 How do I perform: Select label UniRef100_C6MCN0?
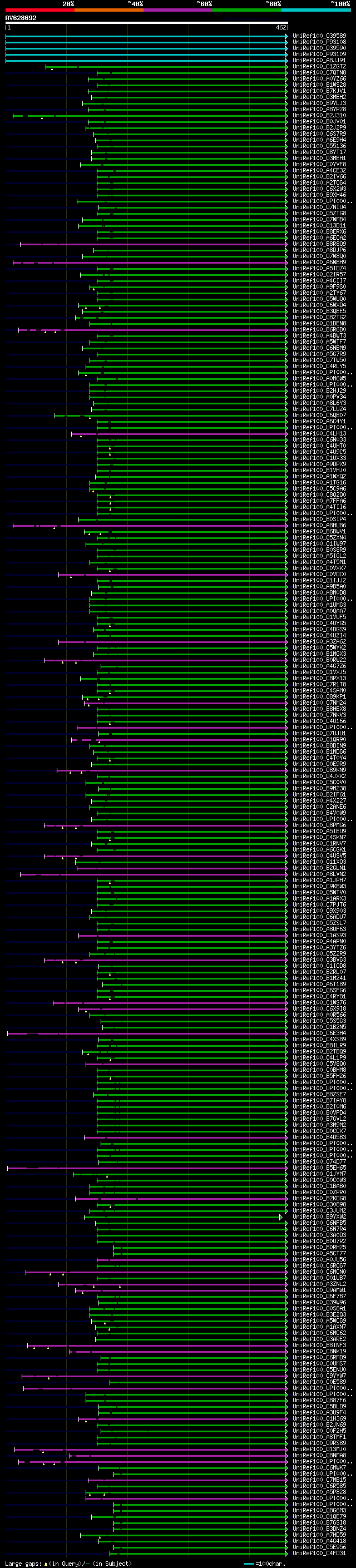click(319, 1272)
